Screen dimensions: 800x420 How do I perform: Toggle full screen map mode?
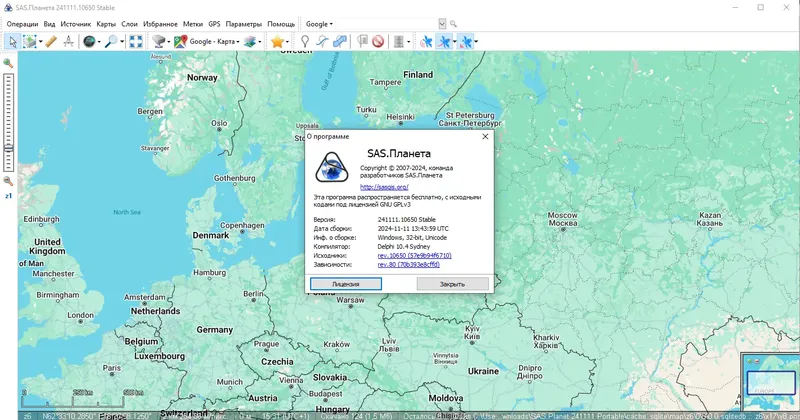(136, 41)
